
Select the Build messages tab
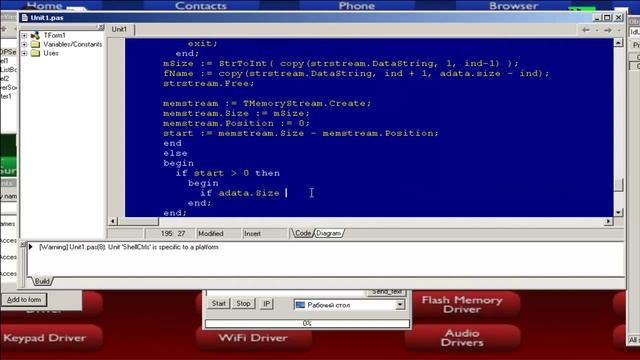[x=42, y=281]
